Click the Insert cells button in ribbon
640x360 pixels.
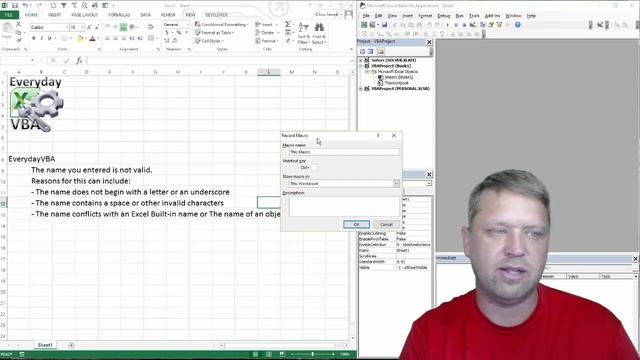[x=266, y=24]
